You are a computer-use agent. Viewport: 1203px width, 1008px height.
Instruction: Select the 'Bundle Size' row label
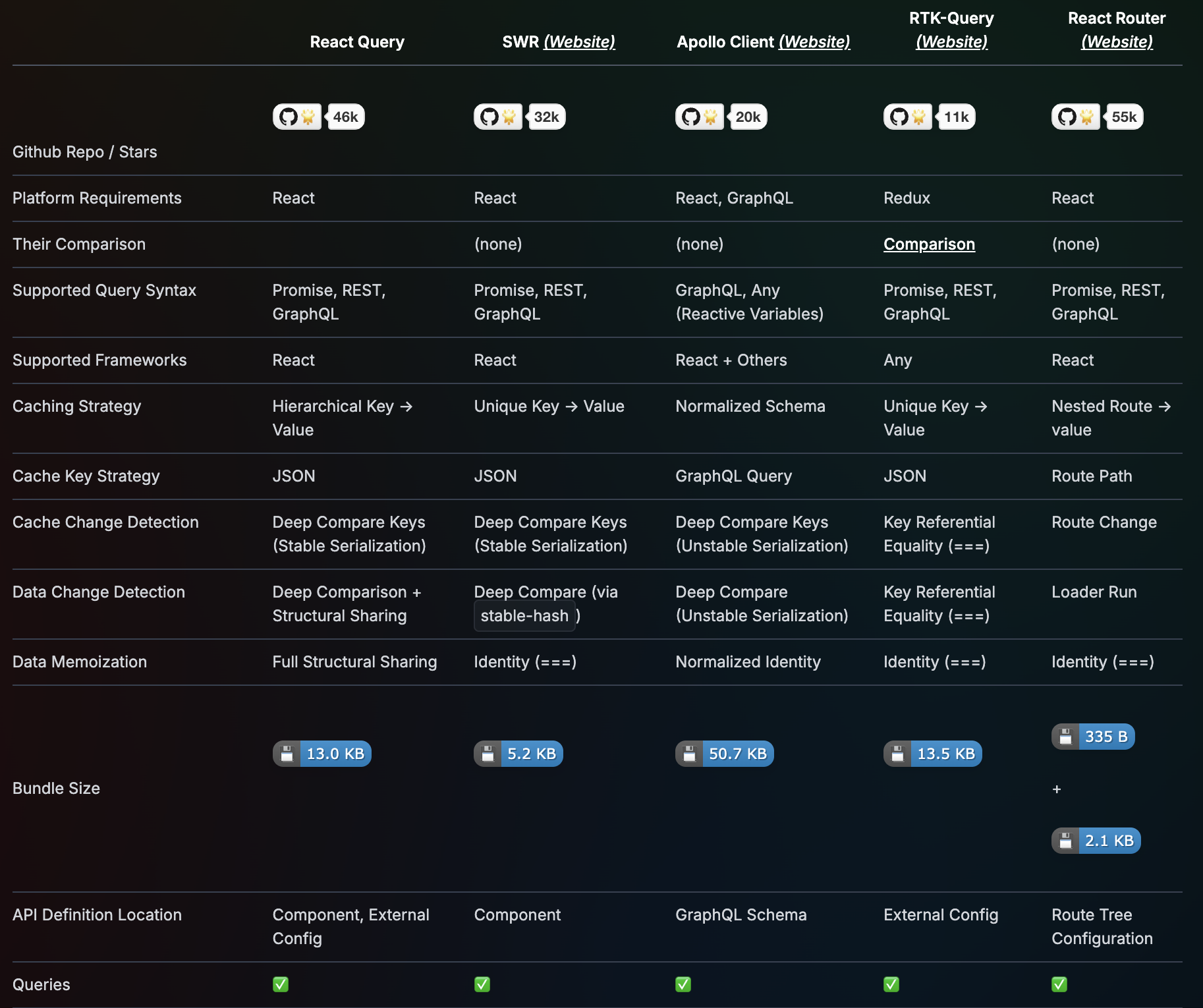(x=57, y=789)
